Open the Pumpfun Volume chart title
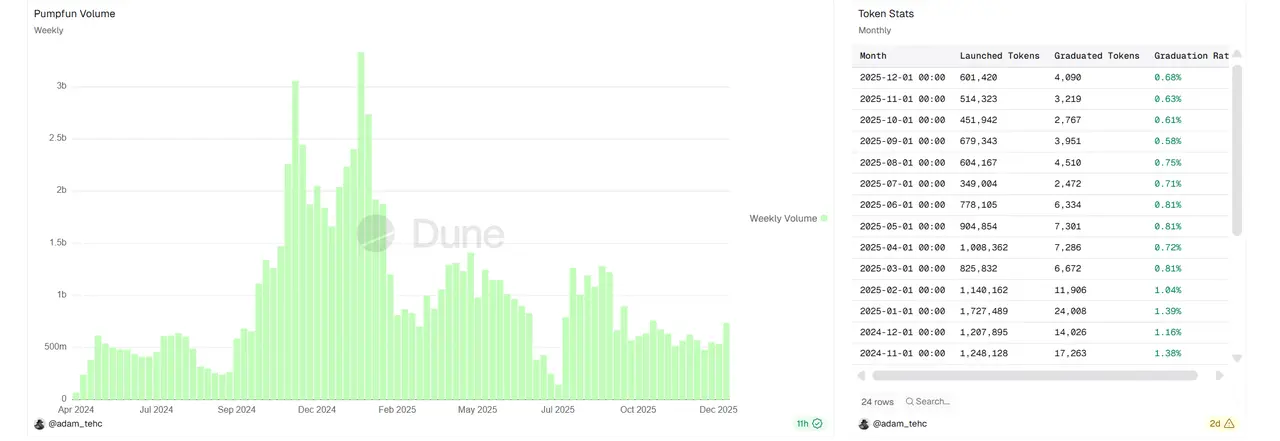1280x441 pixels. click(74, 14)
